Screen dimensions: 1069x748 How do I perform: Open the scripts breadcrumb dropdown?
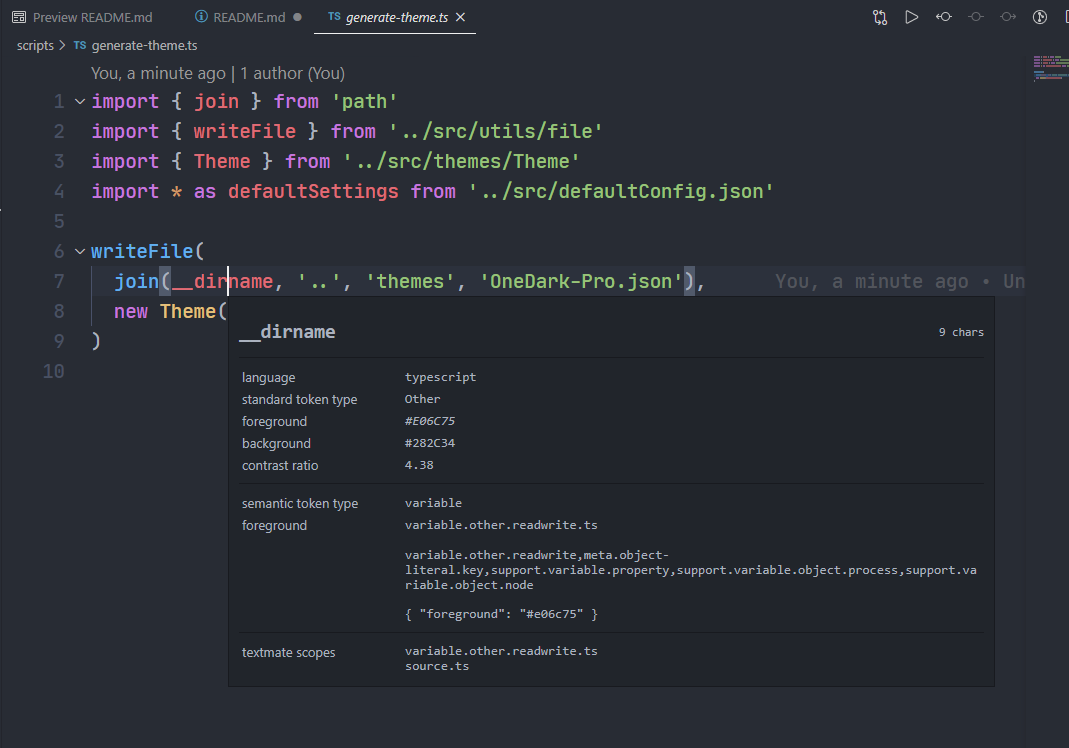pos(35,45)
